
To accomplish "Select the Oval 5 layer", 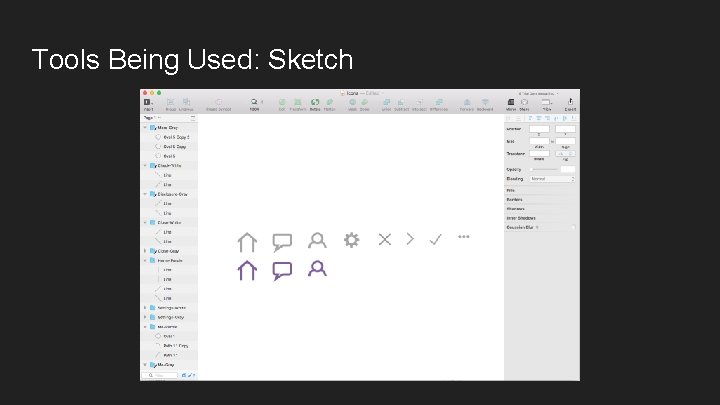I will (x=169, y=156).
